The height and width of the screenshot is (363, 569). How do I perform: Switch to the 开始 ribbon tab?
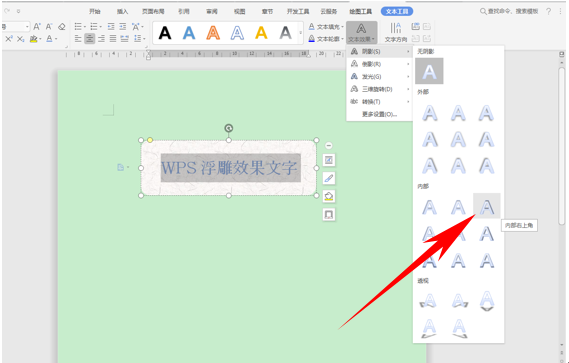point(95,12)
